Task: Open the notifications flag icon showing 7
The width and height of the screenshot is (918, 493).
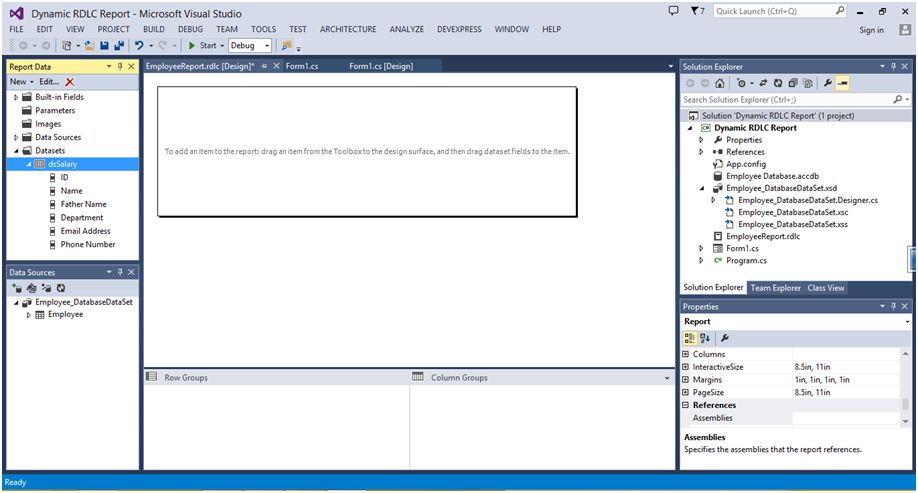Action: (697, 11)
